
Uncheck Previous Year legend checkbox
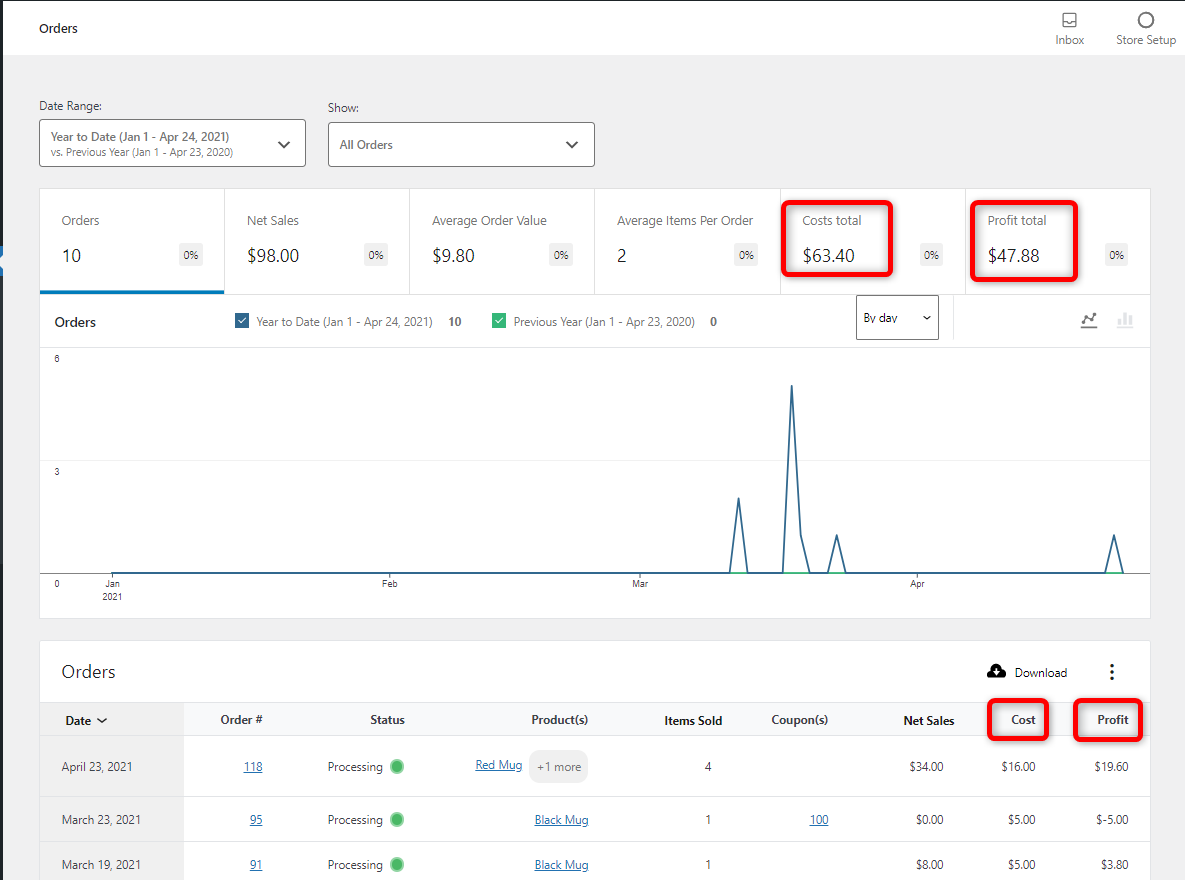point(499,321)
